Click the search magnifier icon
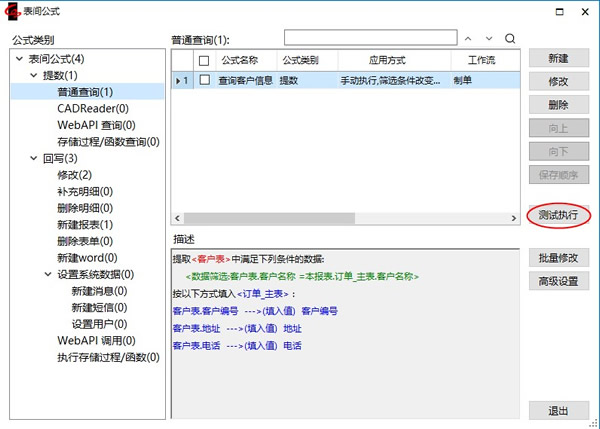This screenshot has width=600, height=429. click(510, 38)
